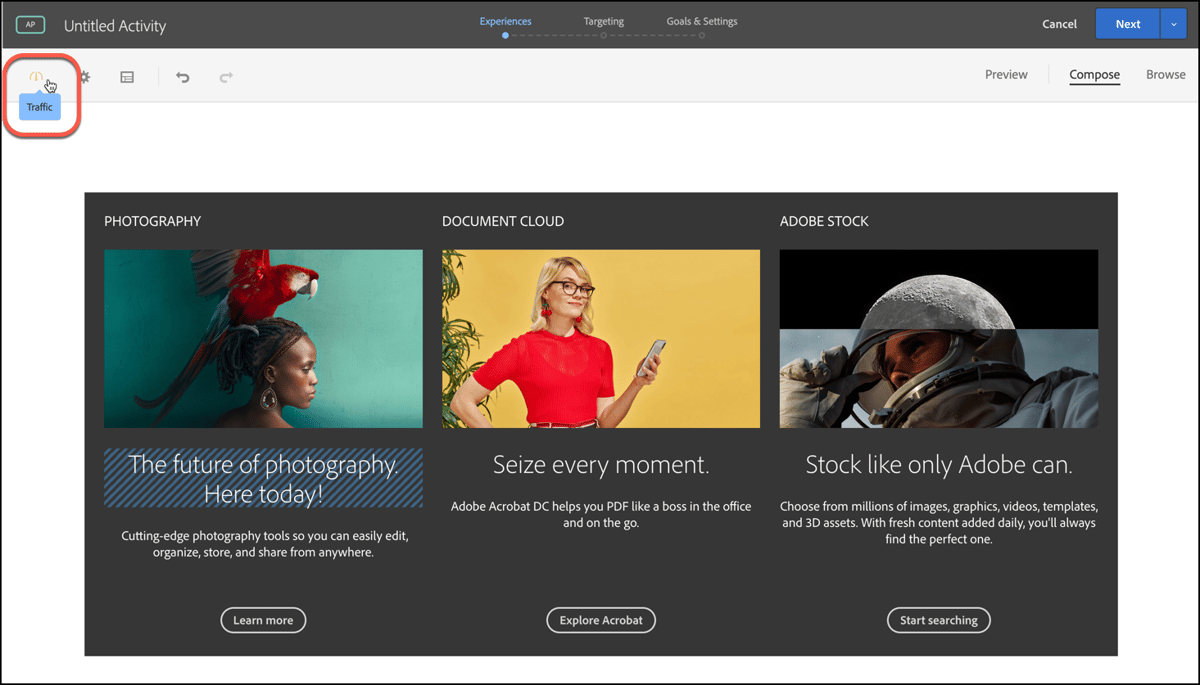
Task: Open the Next button dropdown arrow
Action: (x=1174, y=23)
